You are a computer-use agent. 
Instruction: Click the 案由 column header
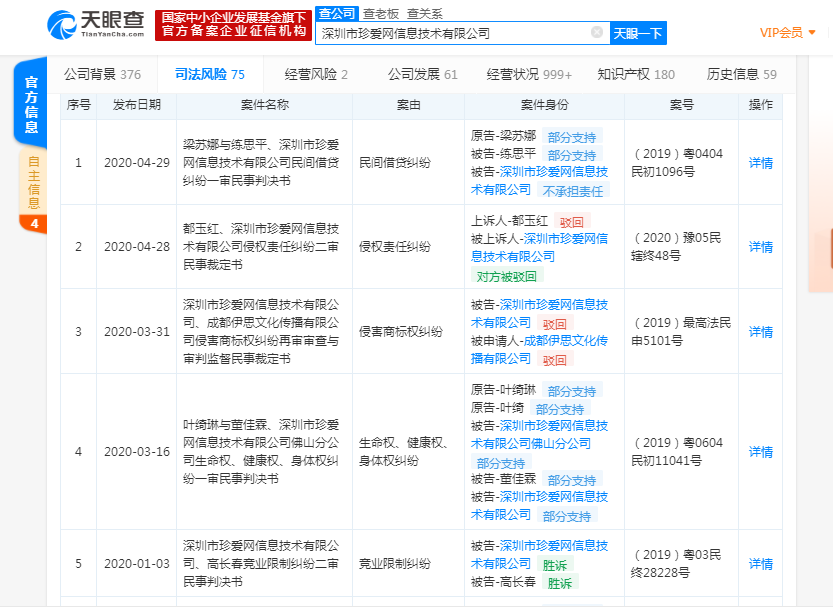pos(408,105)
